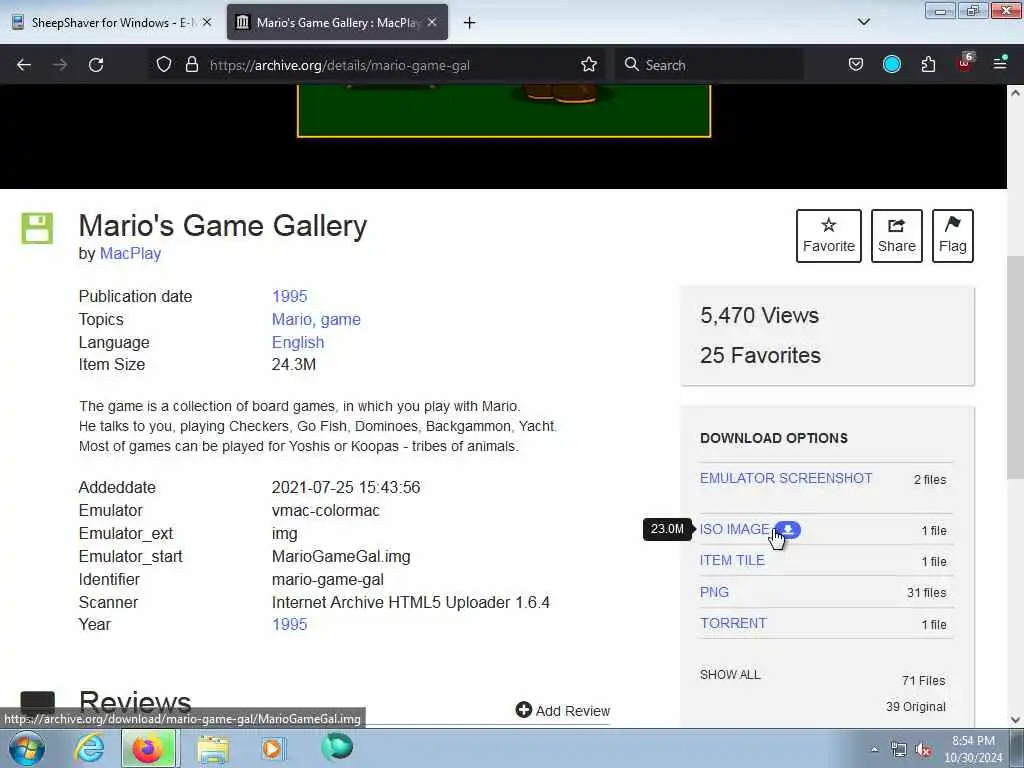
Task: Select the '25 Favorites' text
Action: 760,355
